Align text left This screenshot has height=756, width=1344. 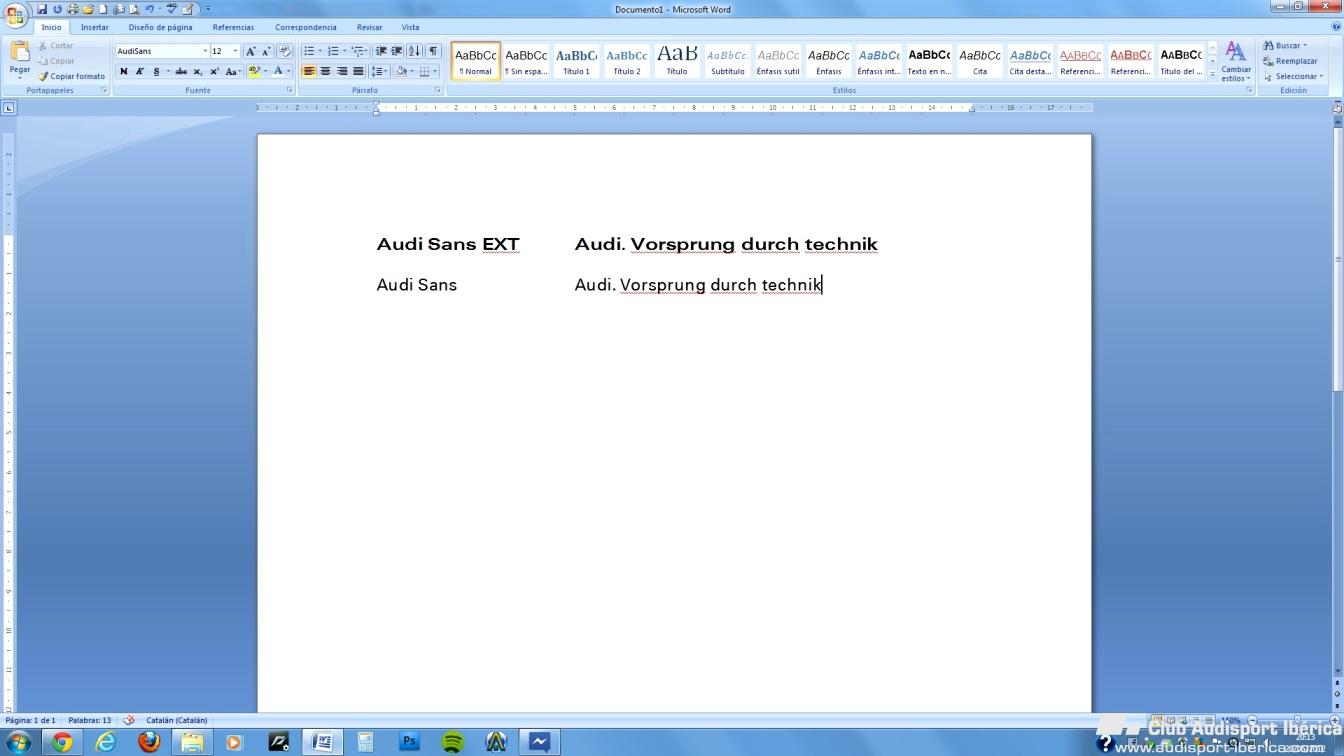coord(309,71)
